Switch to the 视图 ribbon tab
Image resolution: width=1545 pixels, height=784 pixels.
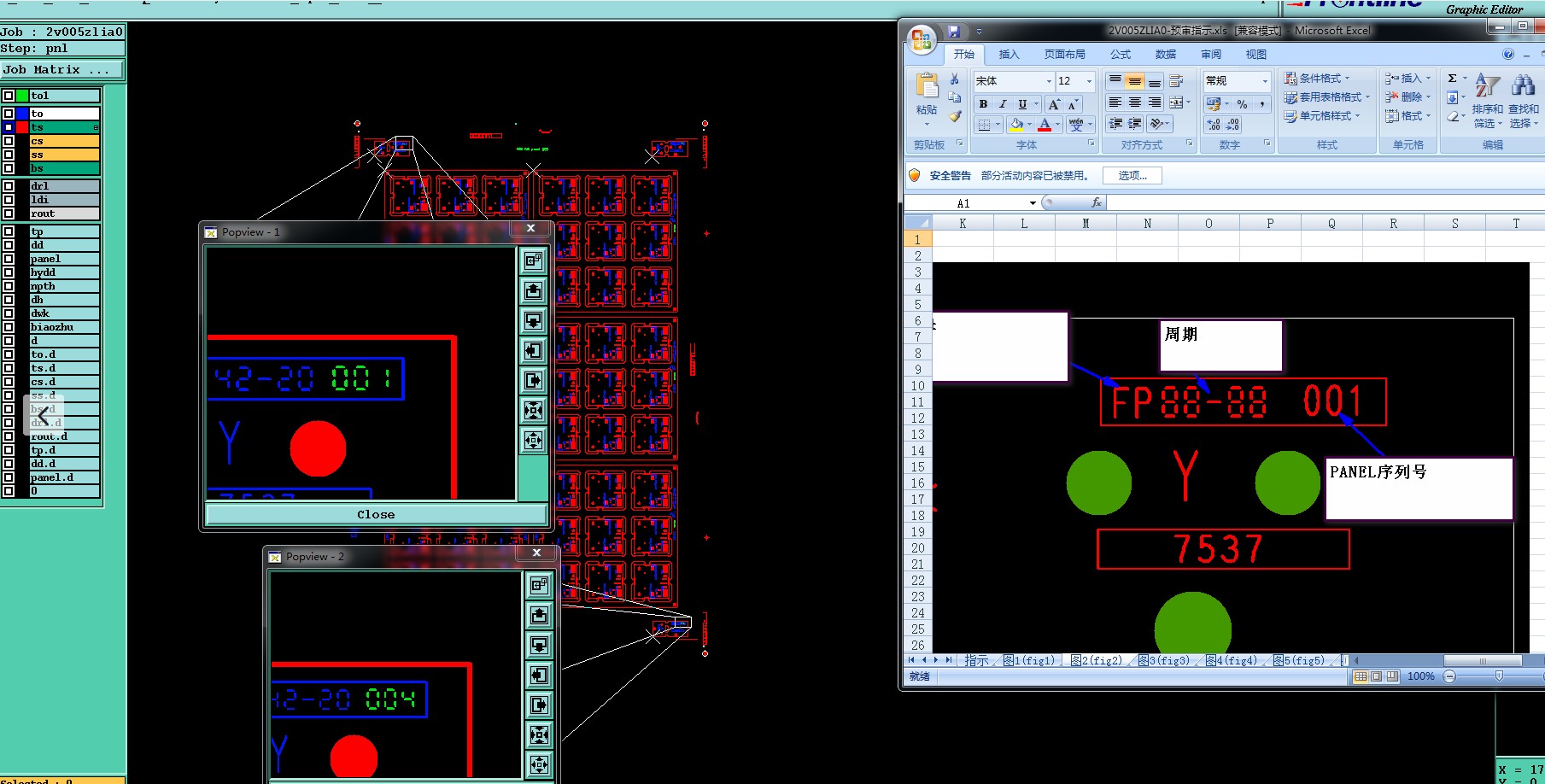click(x=1255, y=55)
